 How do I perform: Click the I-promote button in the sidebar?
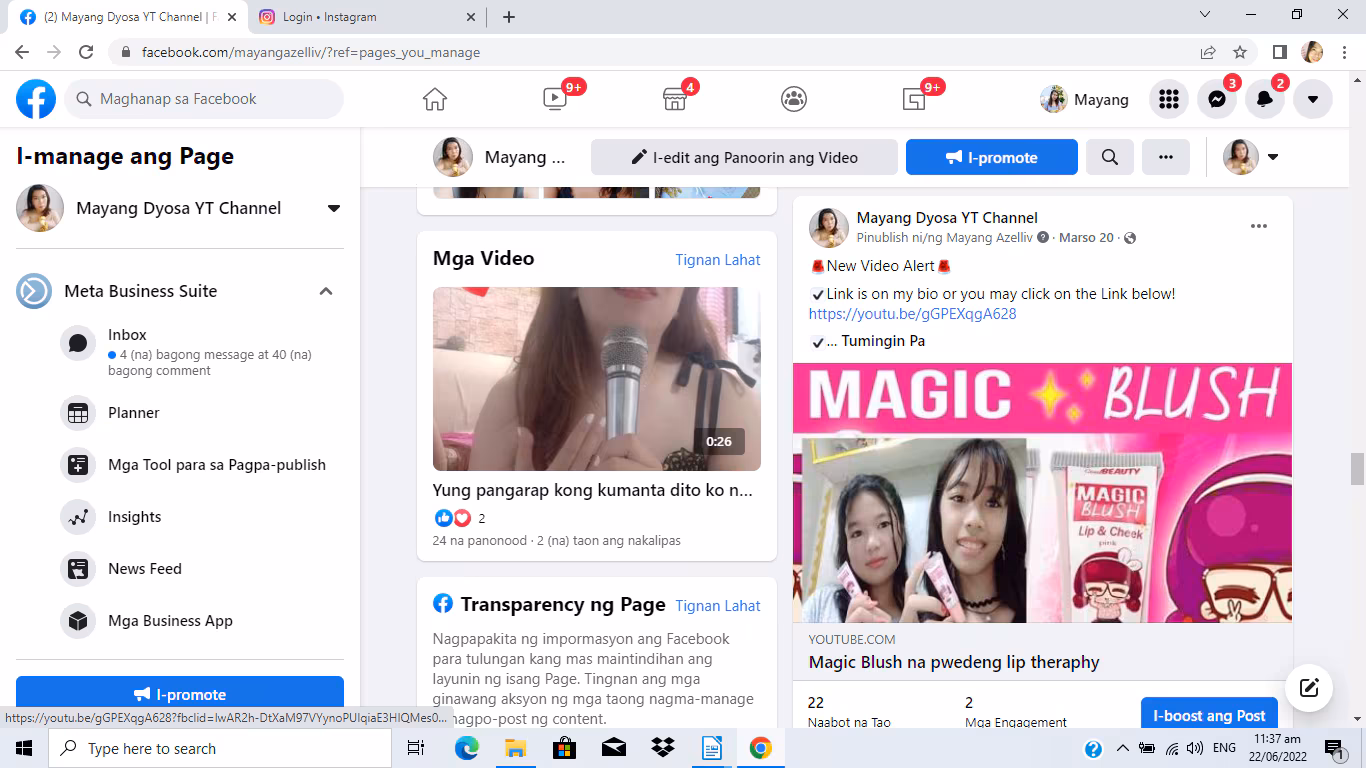[180, 694]
